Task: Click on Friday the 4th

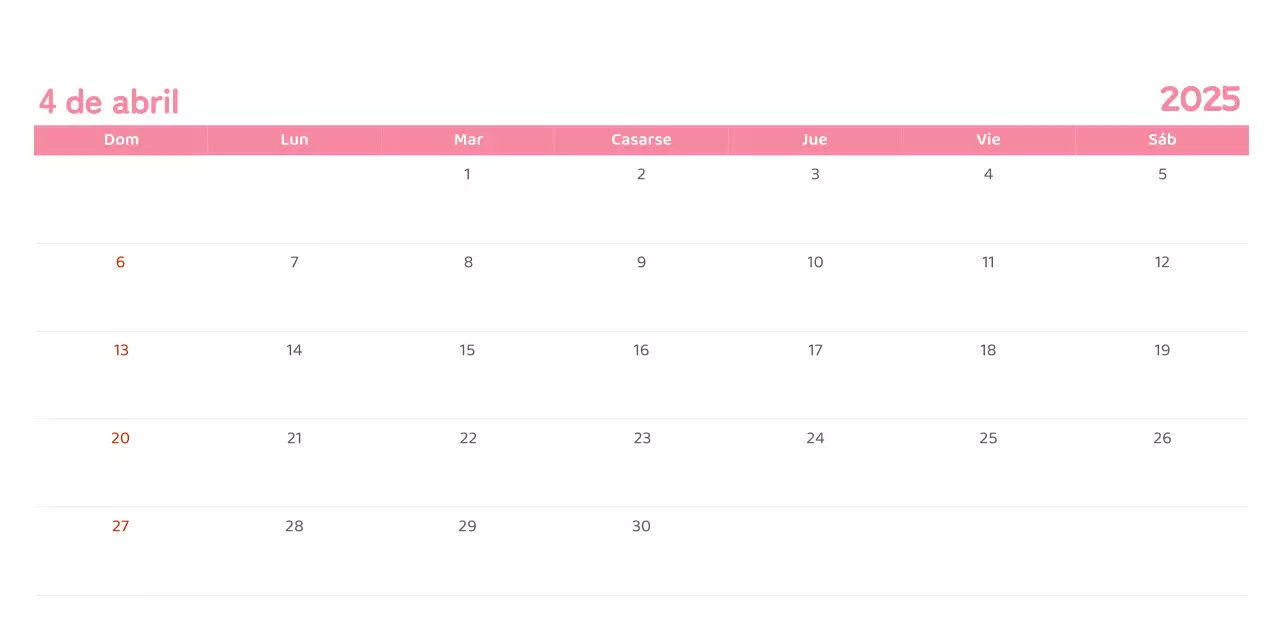Action: point(988,174)
